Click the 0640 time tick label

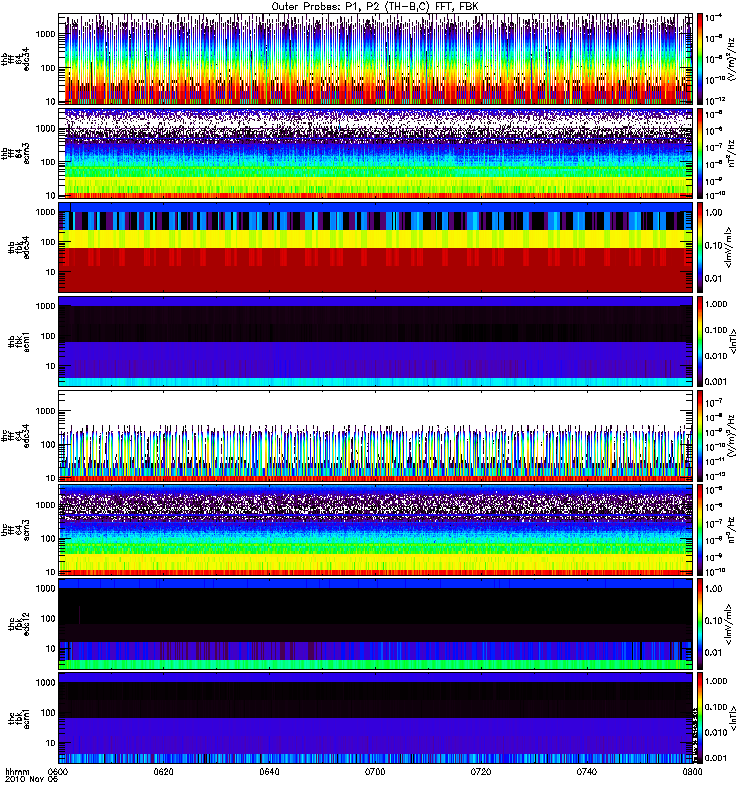(x=269, y=772)
